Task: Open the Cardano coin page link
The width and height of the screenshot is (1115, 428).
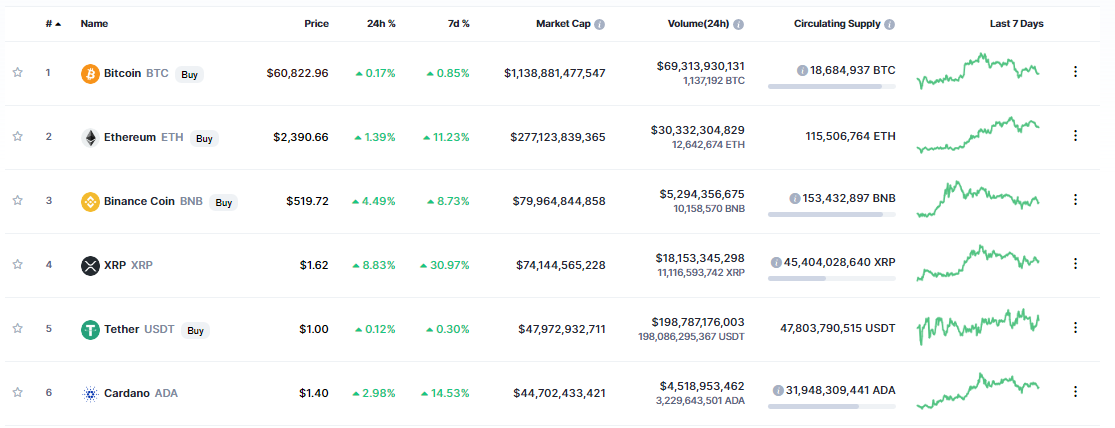Action: 127,392
